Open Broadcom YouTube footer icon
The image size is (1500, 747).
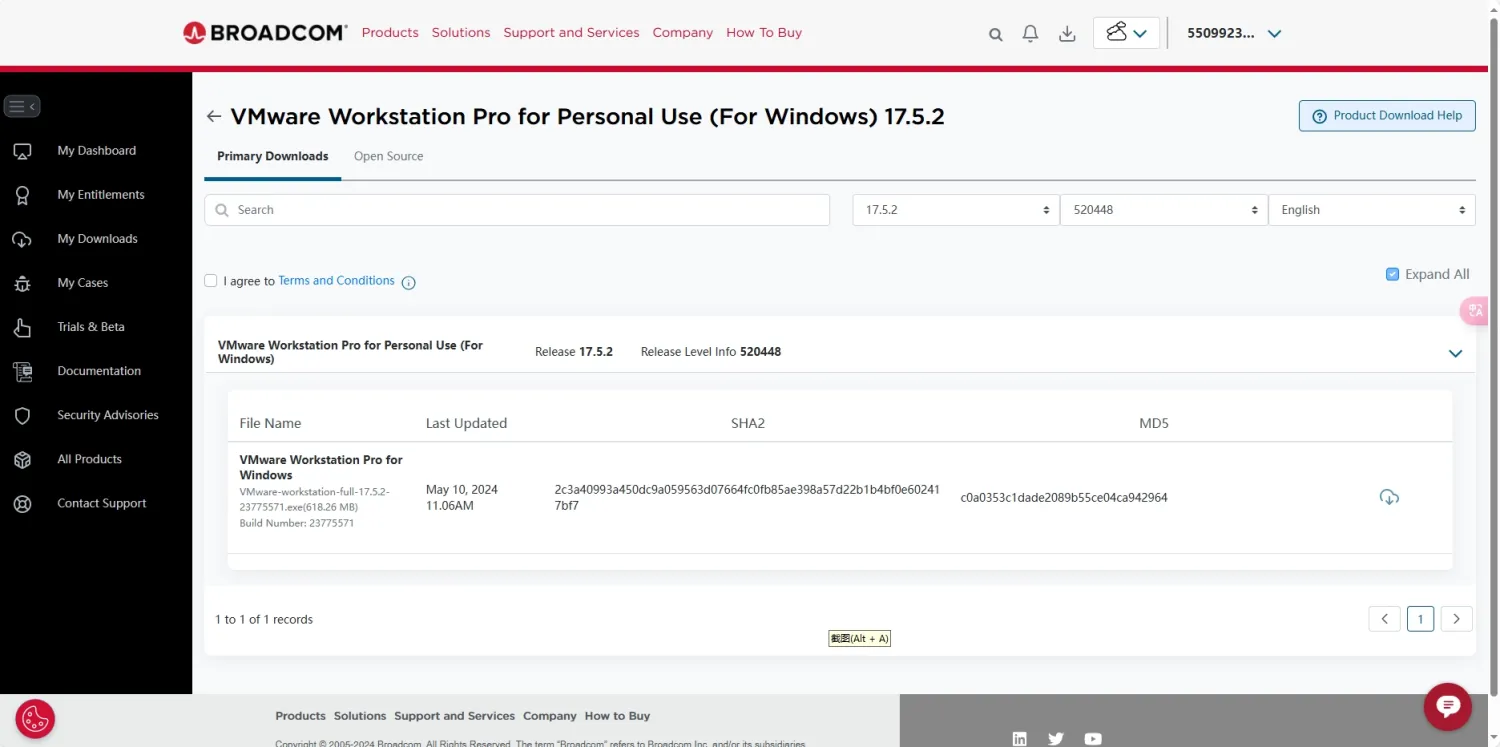(1093, 739)
